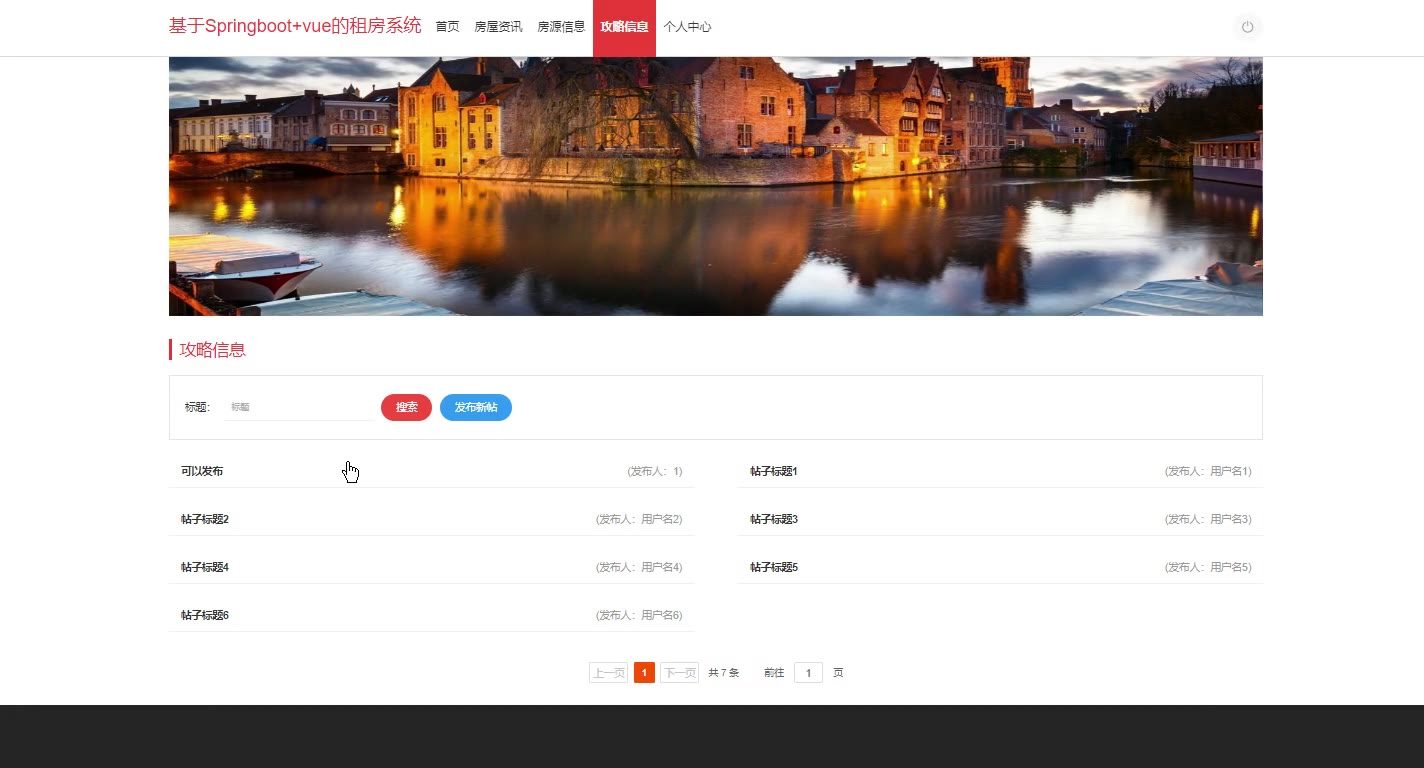Select page 1 in pagination

tap(644, 673)
